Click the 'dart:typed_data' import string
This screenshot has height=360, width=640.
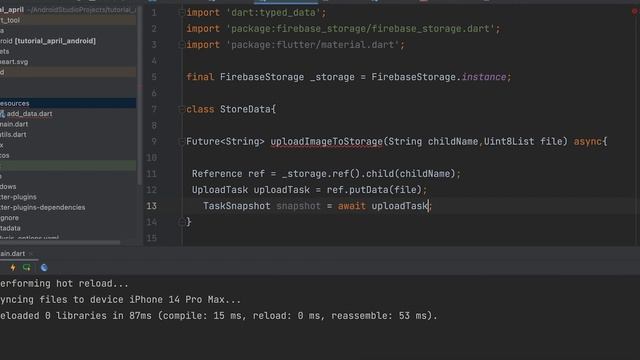pyautogui.click(x=273, y=13)
